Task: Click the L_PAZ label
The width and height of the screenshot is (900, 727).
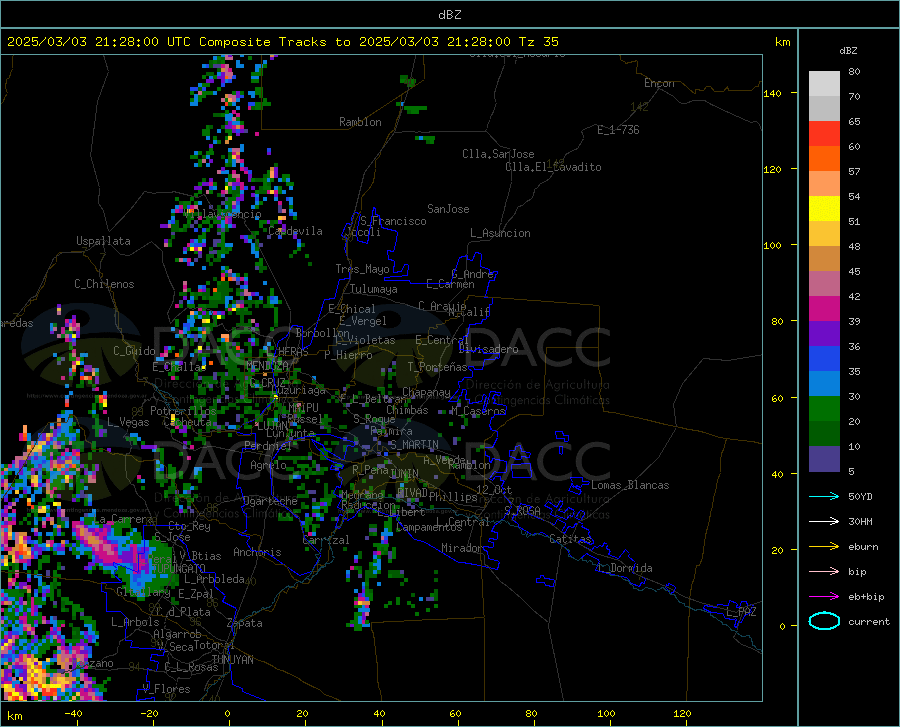Action: 741,612
